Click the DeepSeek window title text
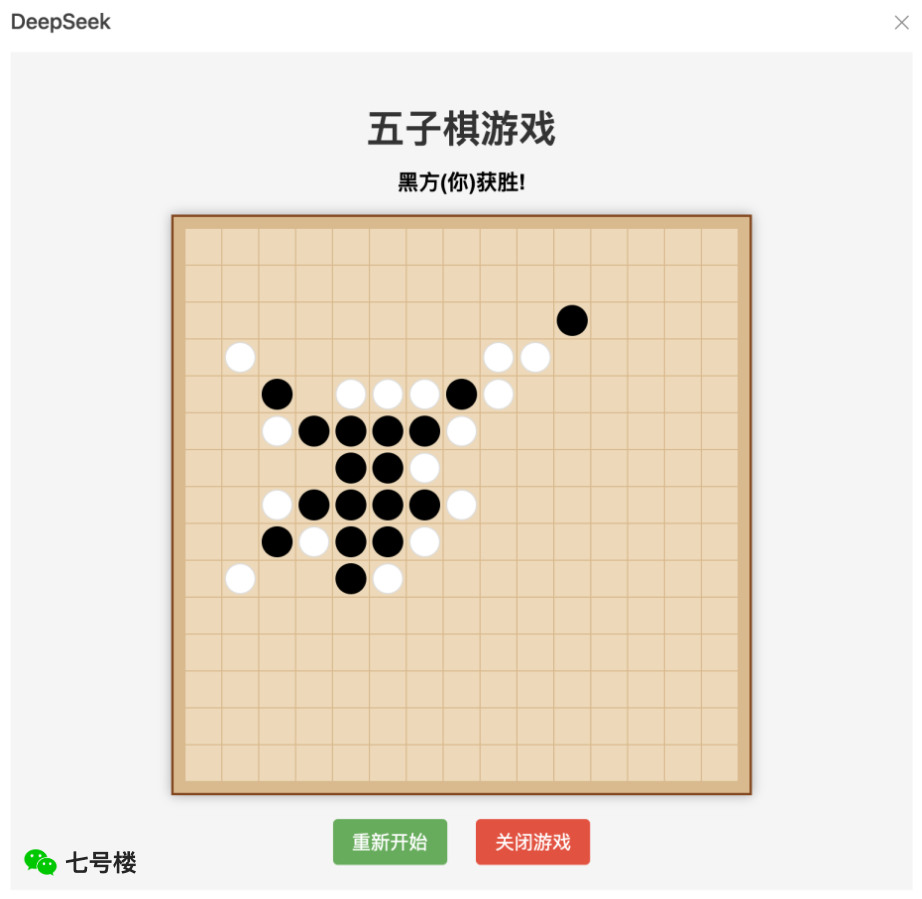Screen dimensions: 922x899 (x=61, y=22)
